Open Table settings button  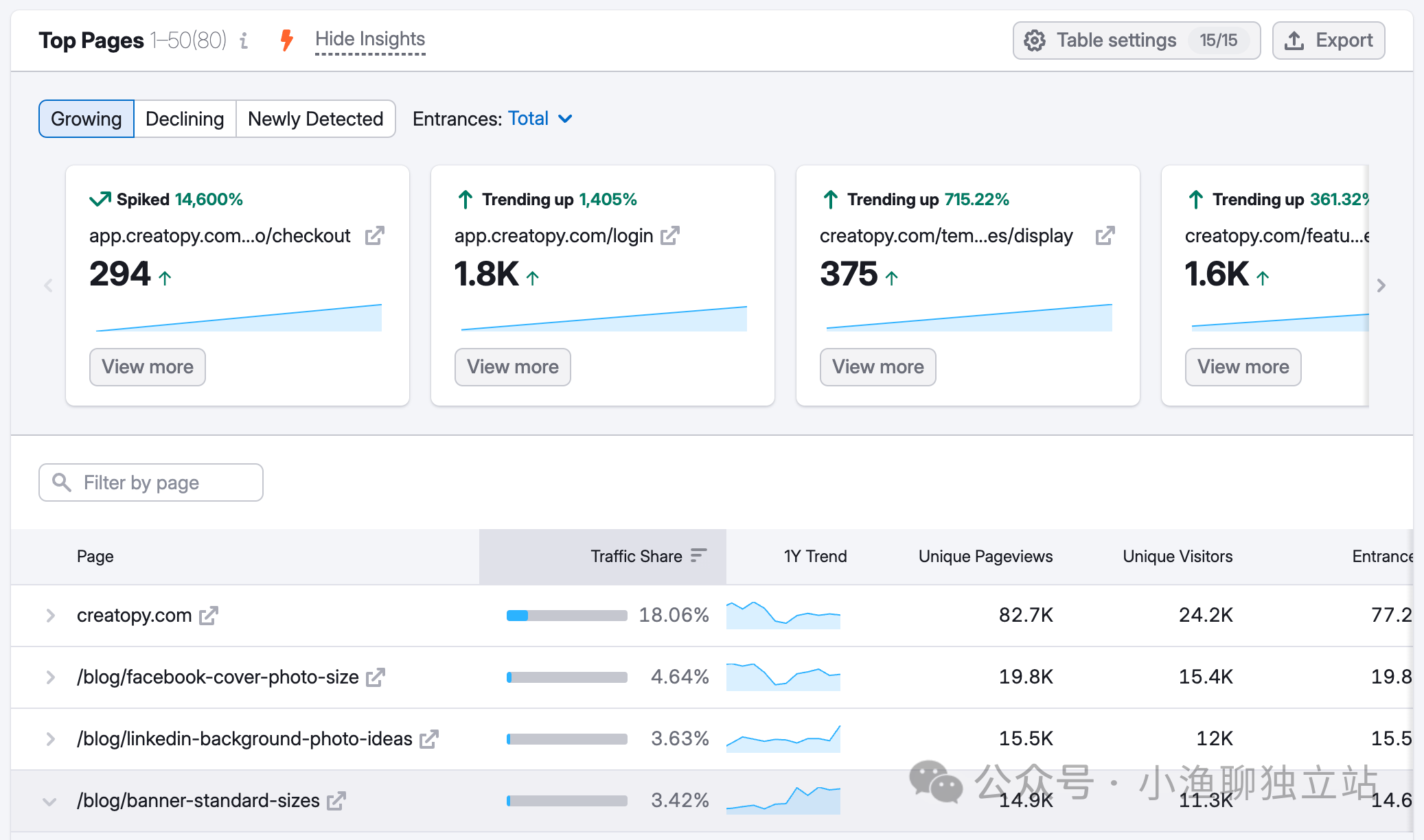pos(1136,40)
